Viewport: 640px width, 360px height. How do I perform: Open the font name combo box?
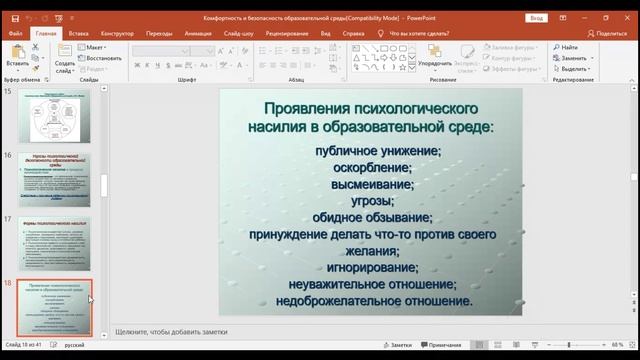[x=160, y=51]
